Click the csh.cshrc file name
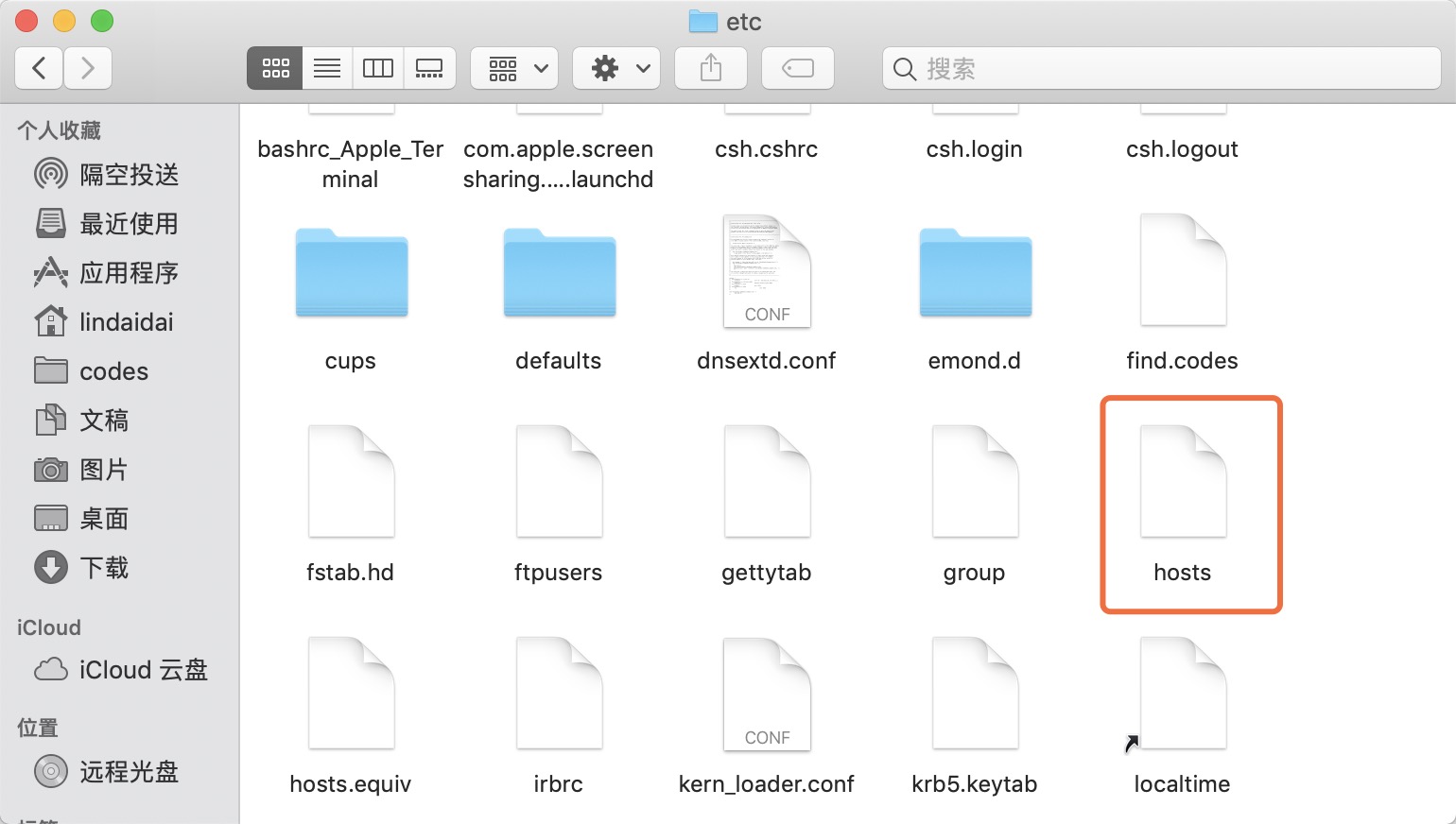This screenshot has height=824, width=1456. pos(767,149)
